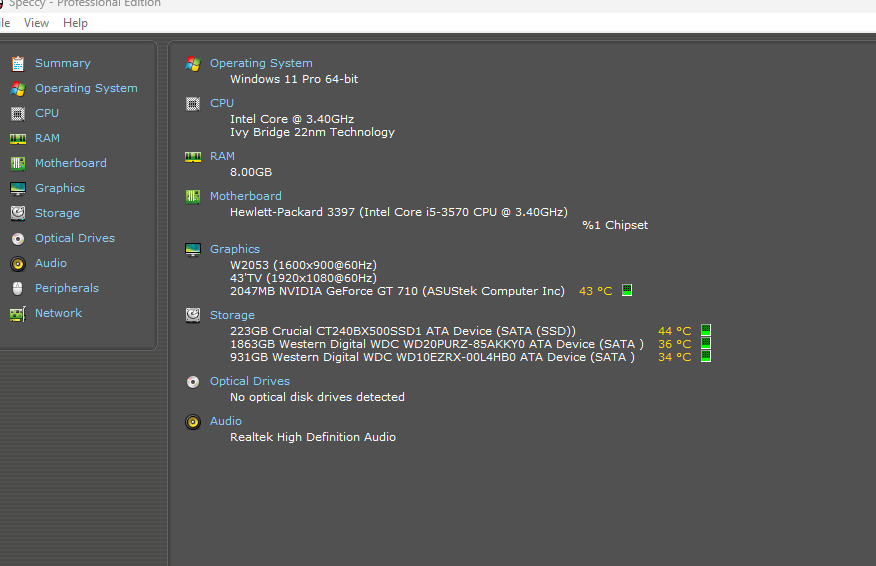The height and width of the screenshot is (566, 876).
Task: Click the Network card icon in sidebar
Action: (18, 314)
